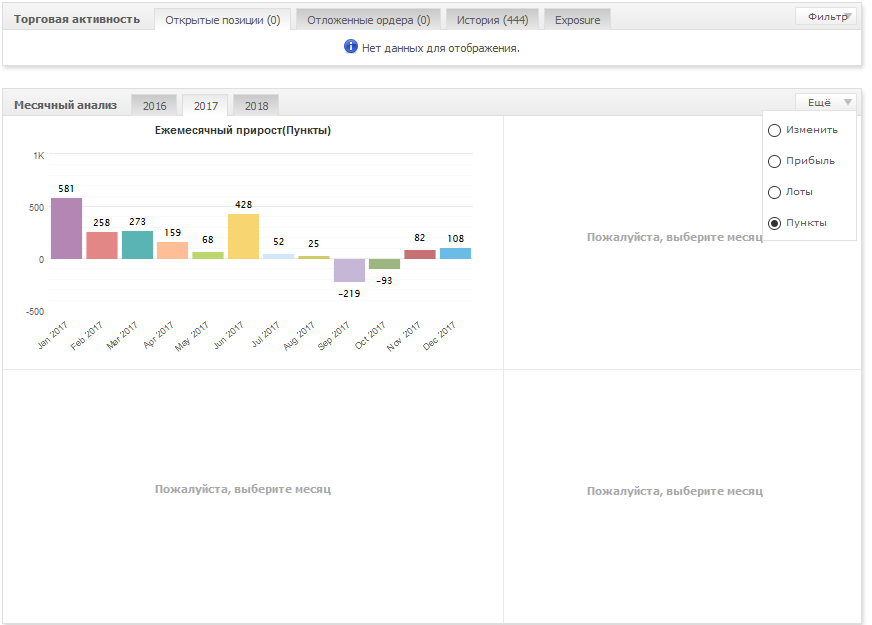Click the Jun 2017 axis label

229,335
